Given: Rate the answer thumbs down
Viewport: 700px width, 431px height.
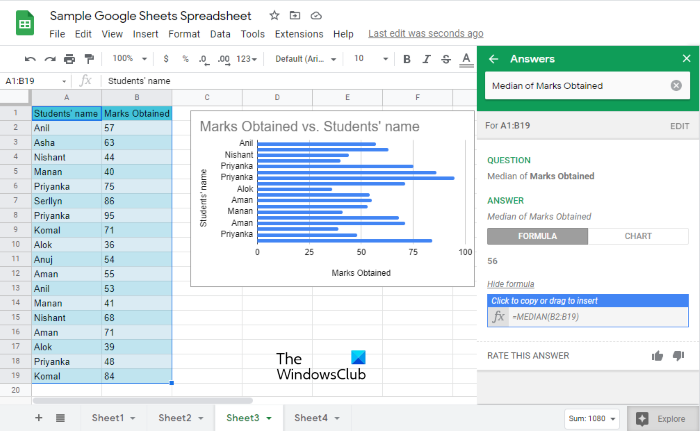Looking at the screenshot, I should (678, 356).
